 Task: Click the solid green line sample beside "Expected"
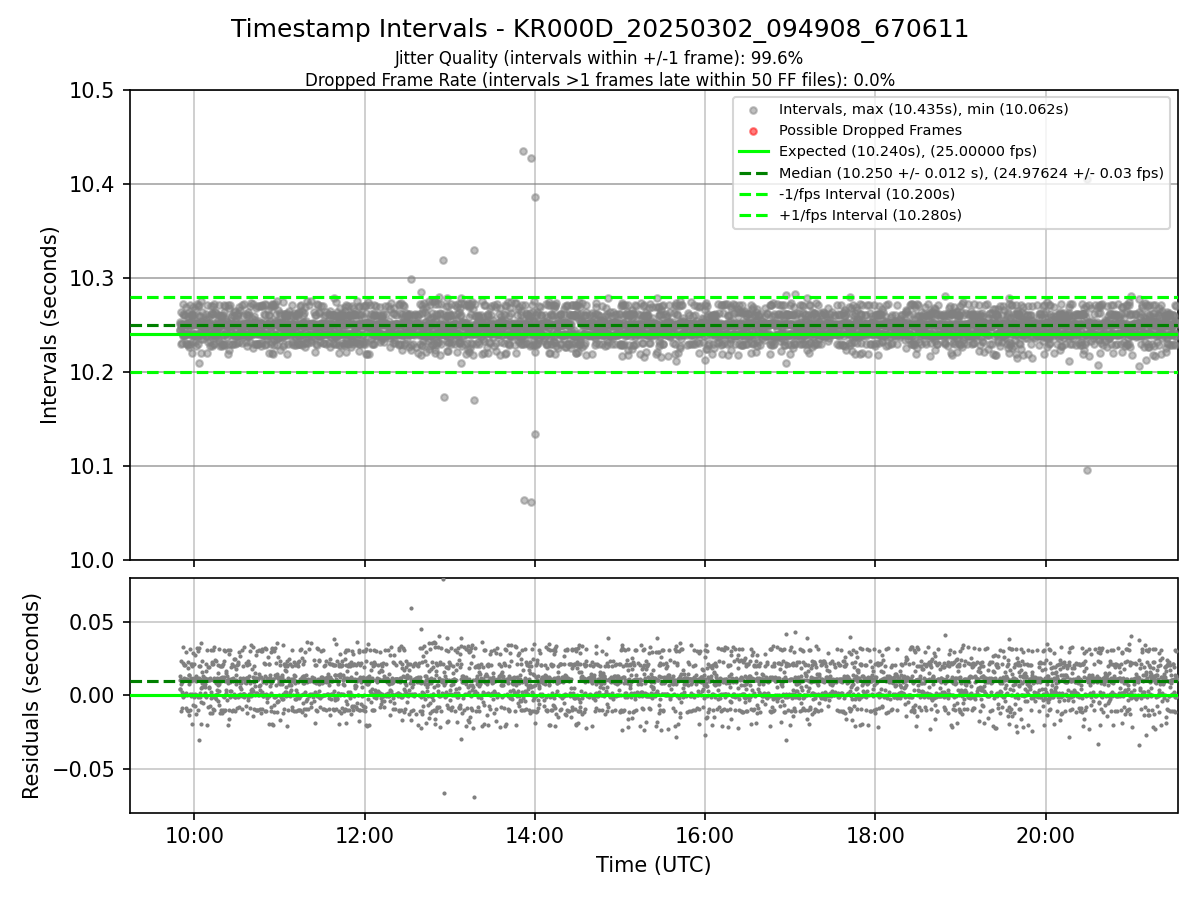[754, 152]
